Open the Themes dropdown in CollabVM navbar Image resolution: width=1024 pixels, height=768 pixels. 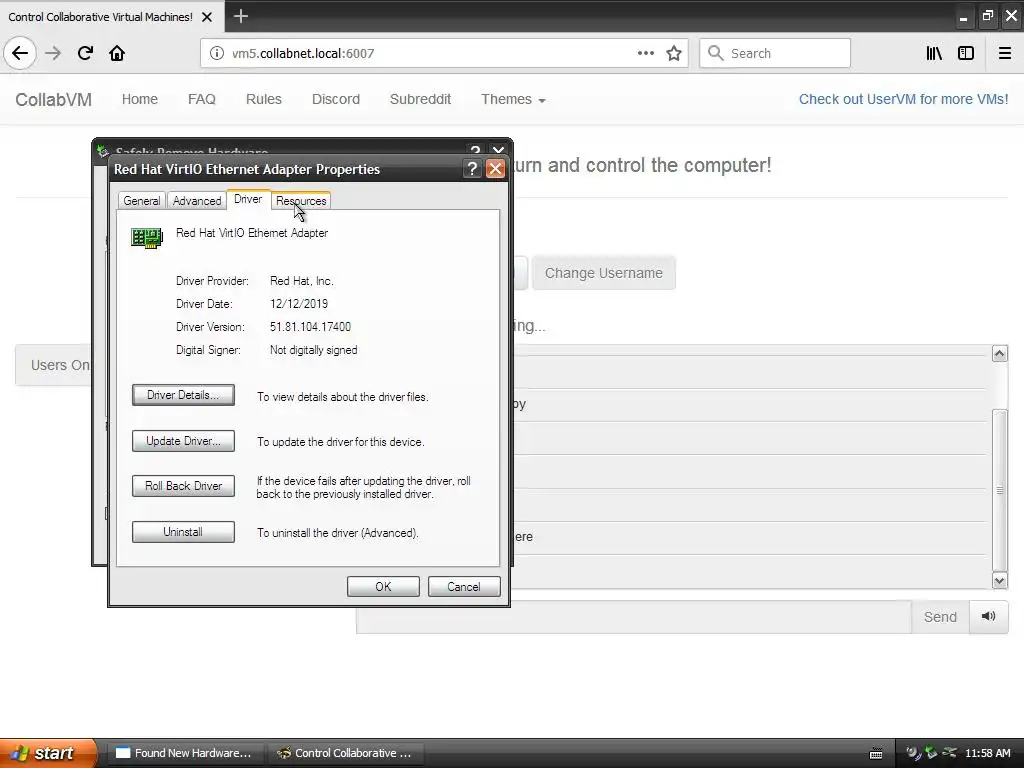point(513,99)
